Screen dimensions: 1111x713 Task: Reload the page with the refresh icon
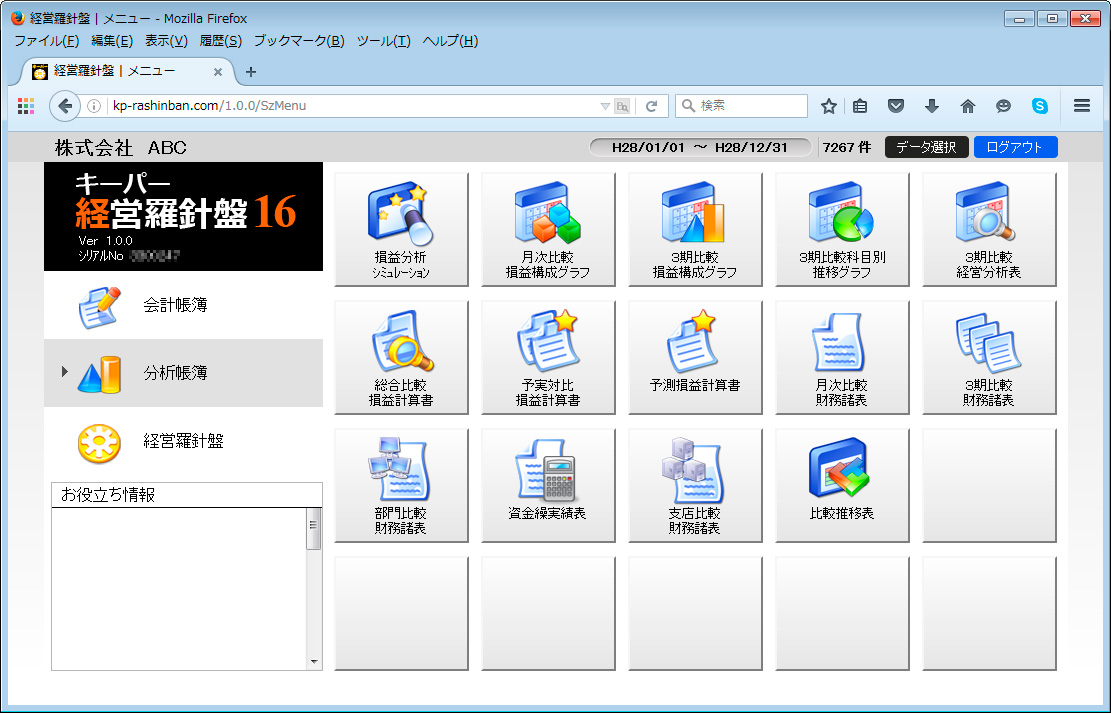coord(651,106)
